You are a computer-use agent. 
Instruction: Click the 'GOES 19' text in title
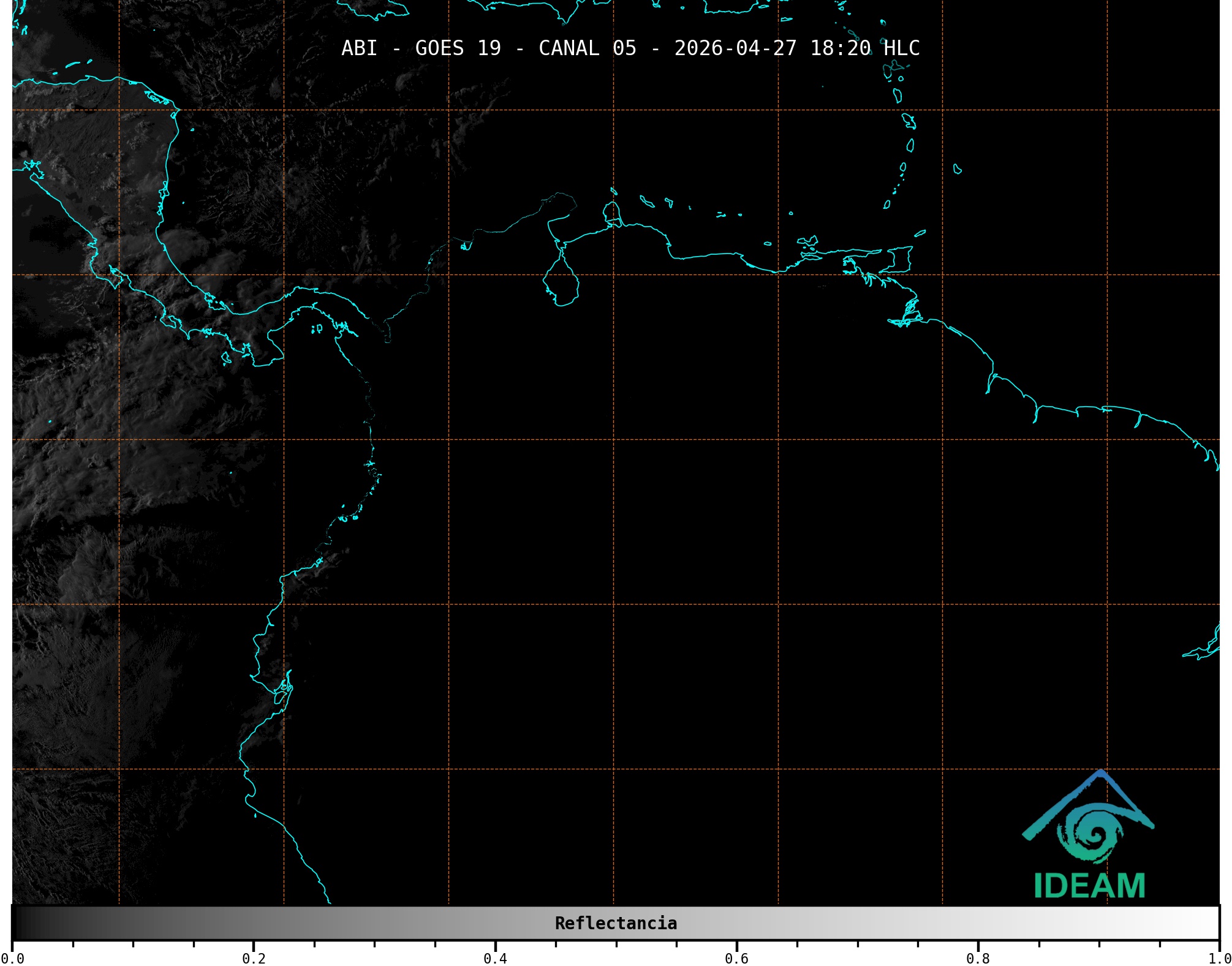click(x=458, y=48)
